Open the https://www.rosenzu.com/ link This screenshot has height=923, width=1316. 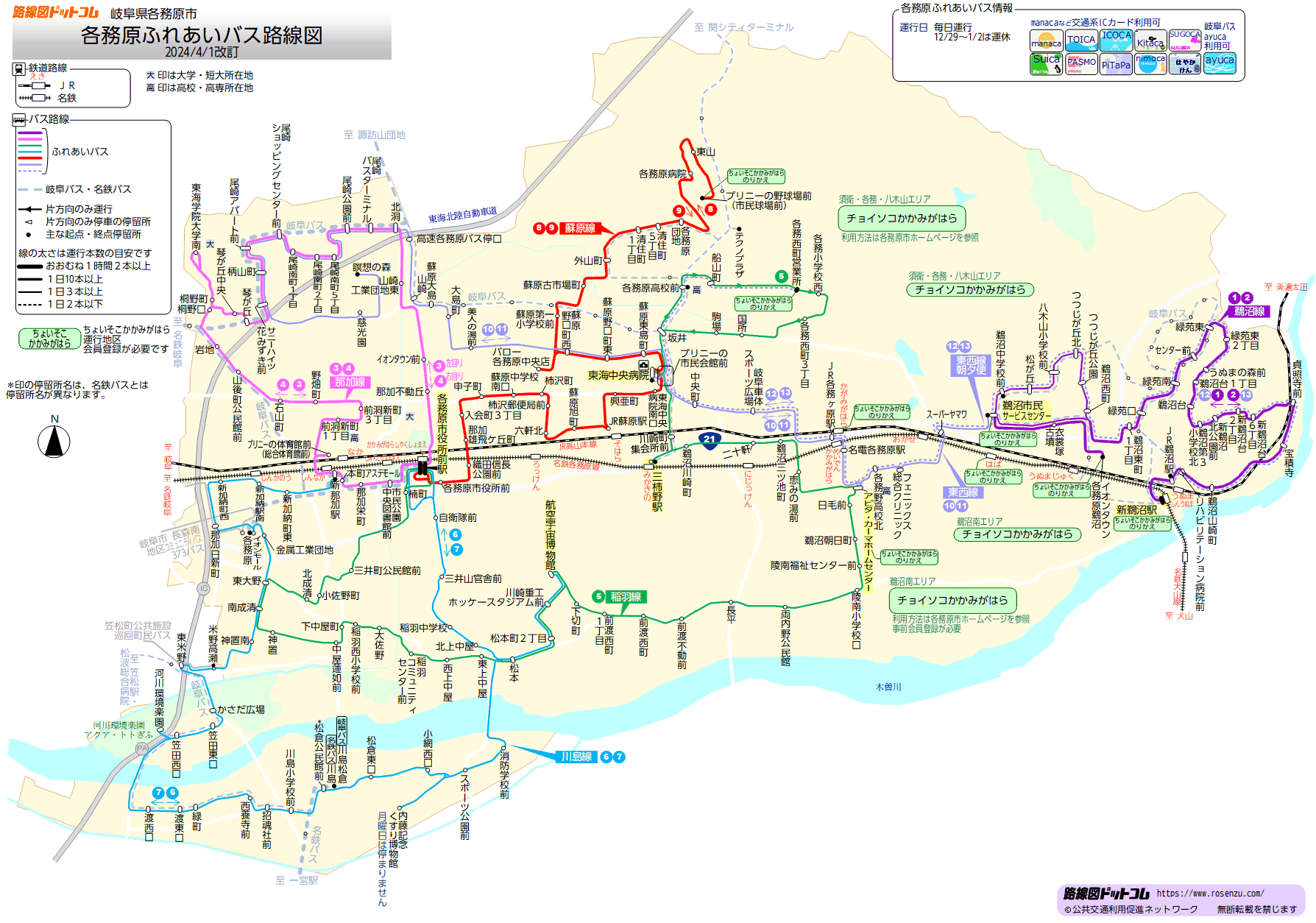(1210, 894)
